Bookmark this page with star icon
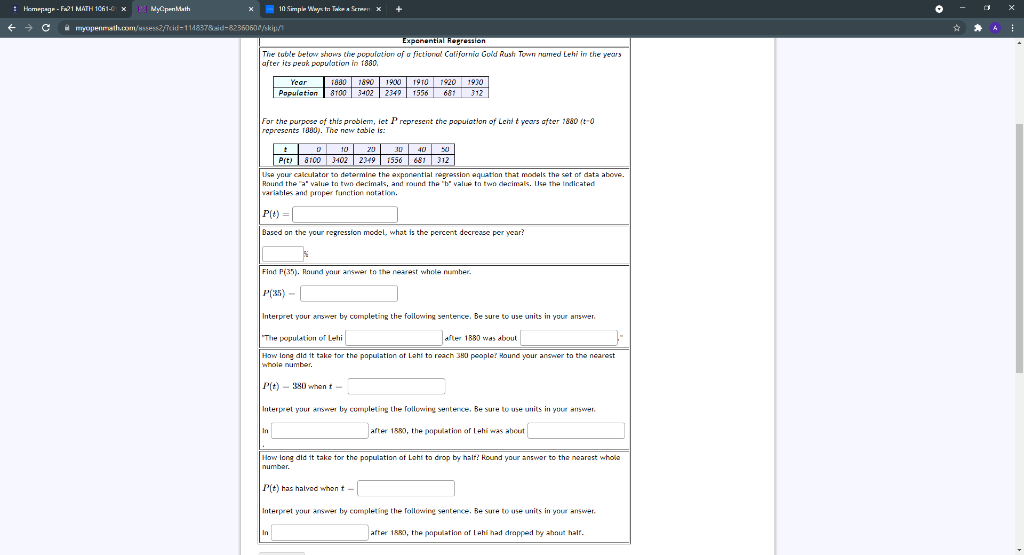The width and height of the screenshot is (1024, 555). click(957, 27)
